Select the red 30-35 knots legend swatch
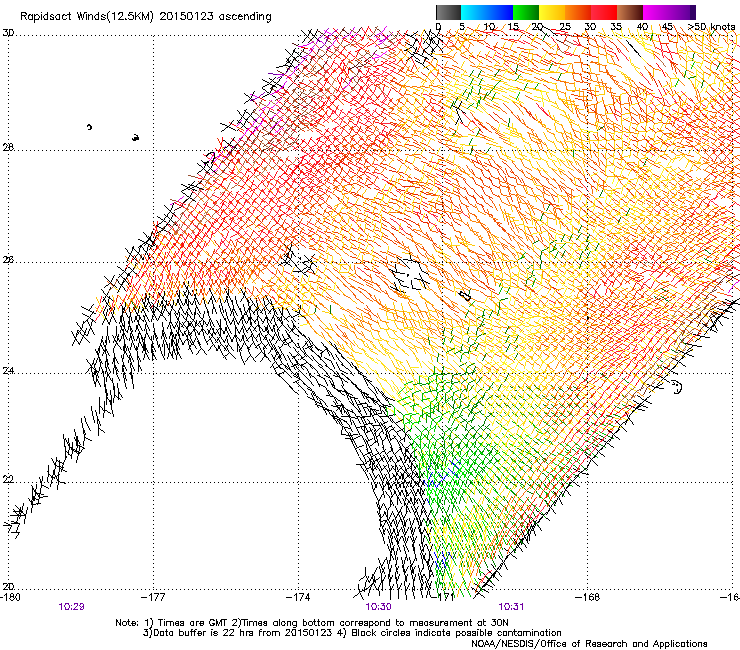 [604, 12]
